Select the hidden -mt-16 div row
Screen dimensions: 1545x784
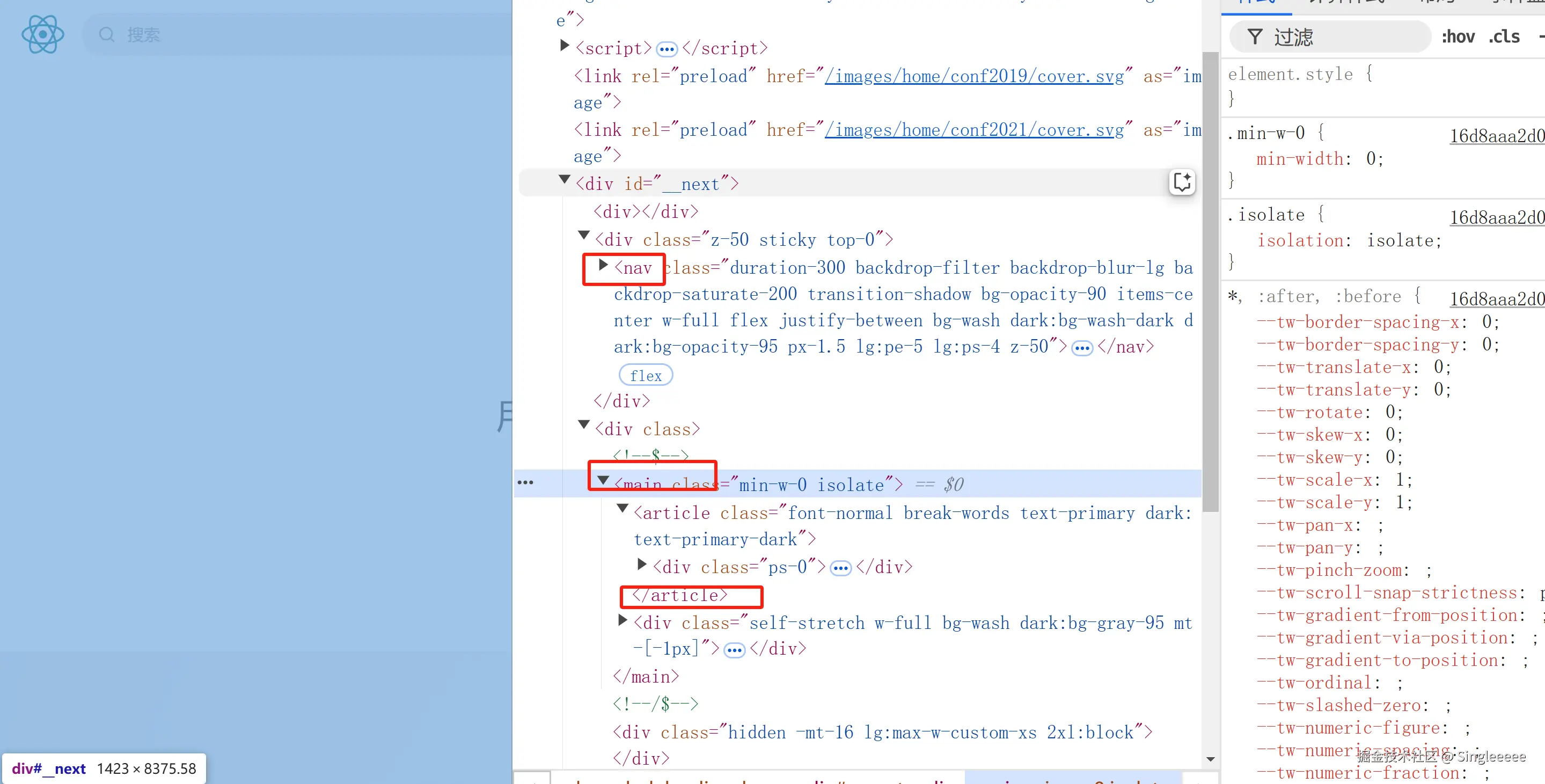tap(882, 733)
